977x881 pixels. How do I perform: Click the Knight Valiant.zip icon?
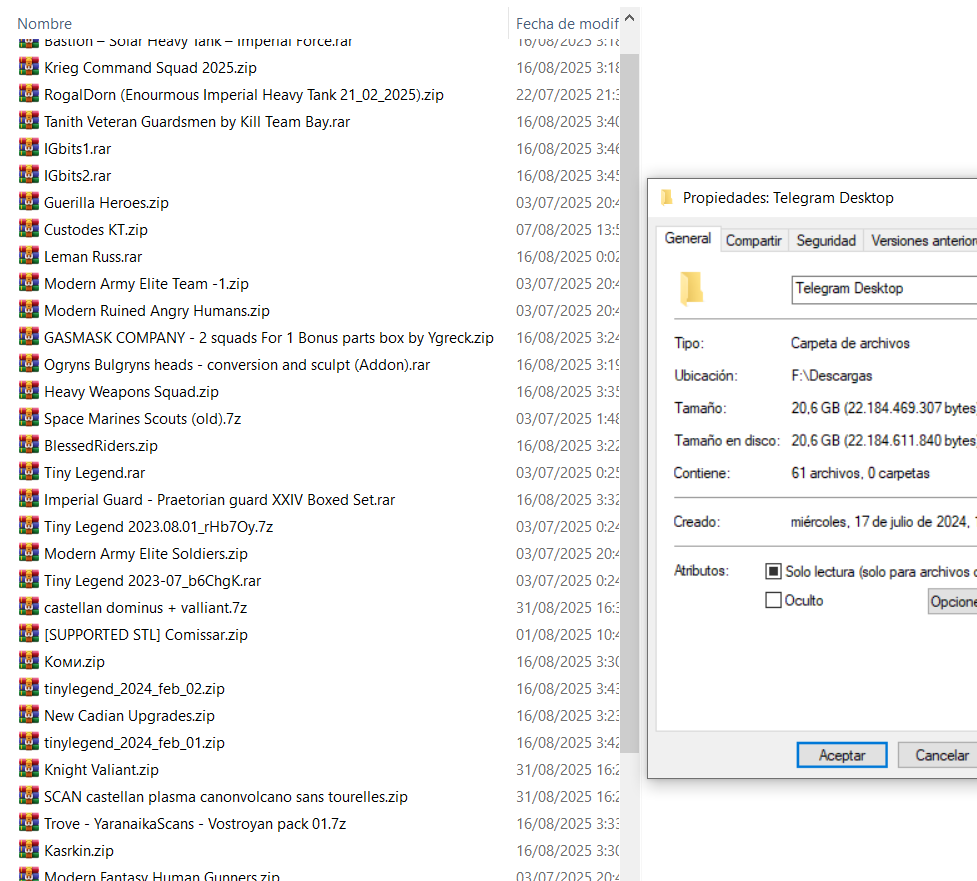(x=29, y=769)
